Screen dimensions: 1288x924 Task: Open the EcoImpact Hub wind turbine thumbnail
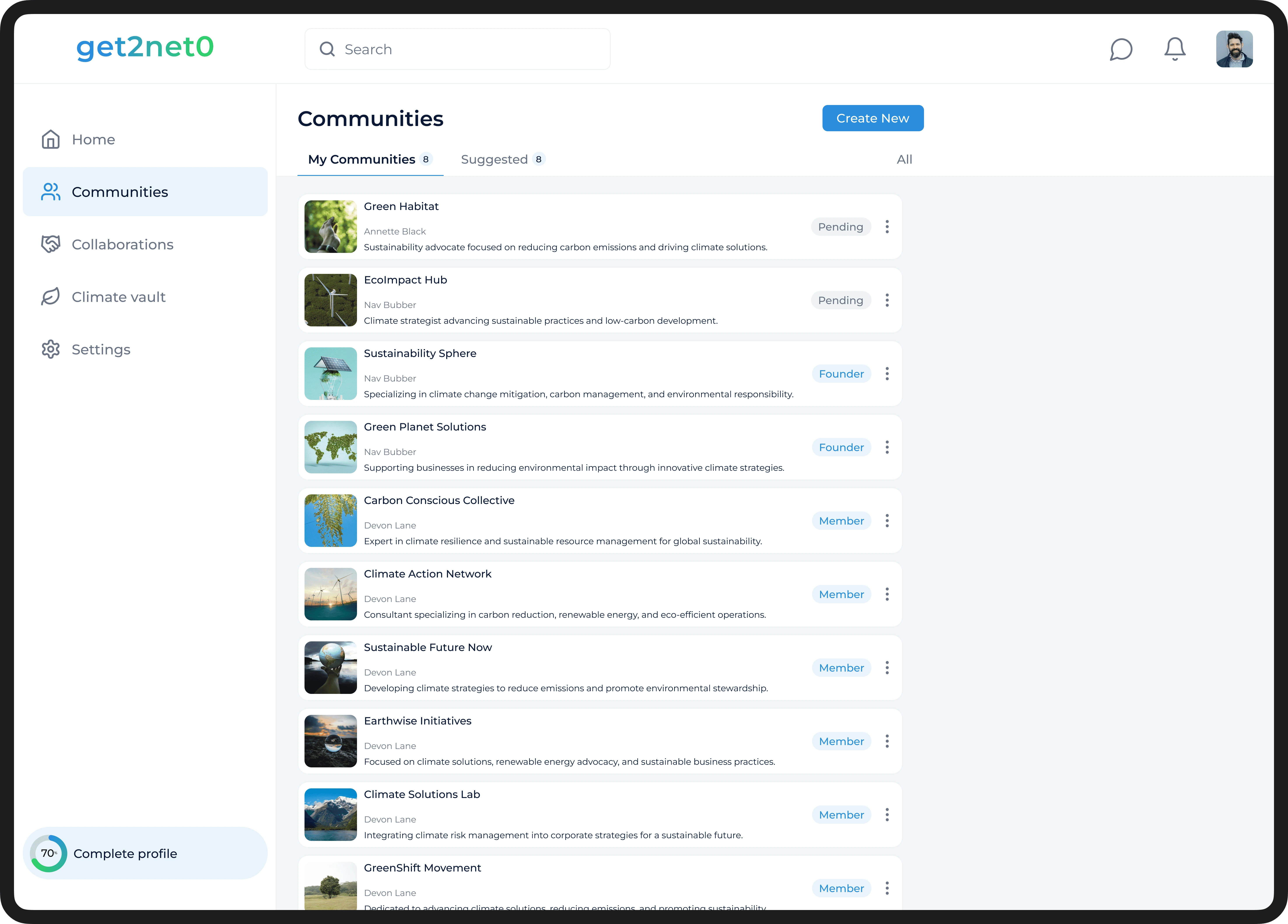(x=331, y=300)
